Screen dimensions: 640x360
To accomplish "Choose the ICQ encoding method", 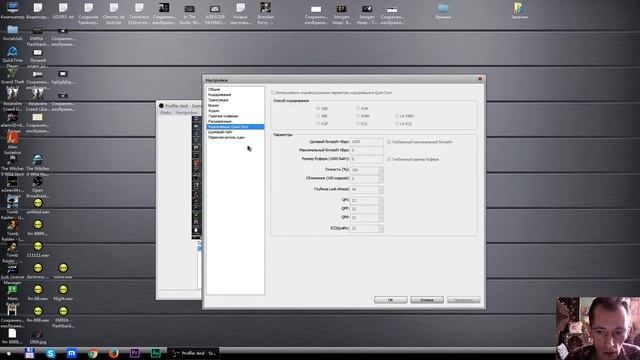I will pos(358,123).
